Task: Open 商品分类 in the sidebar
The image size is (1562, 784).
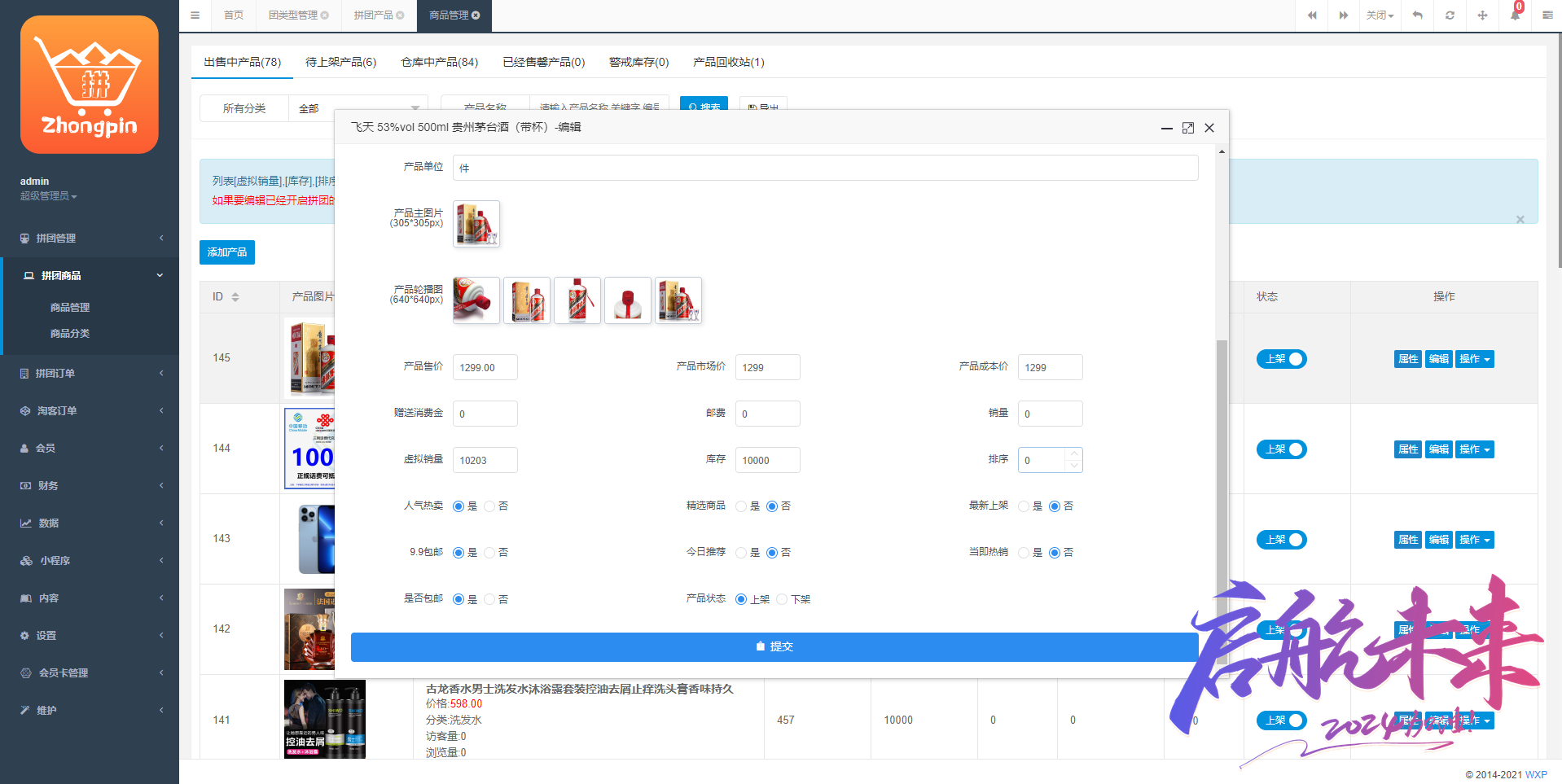Action: point(70,334)
